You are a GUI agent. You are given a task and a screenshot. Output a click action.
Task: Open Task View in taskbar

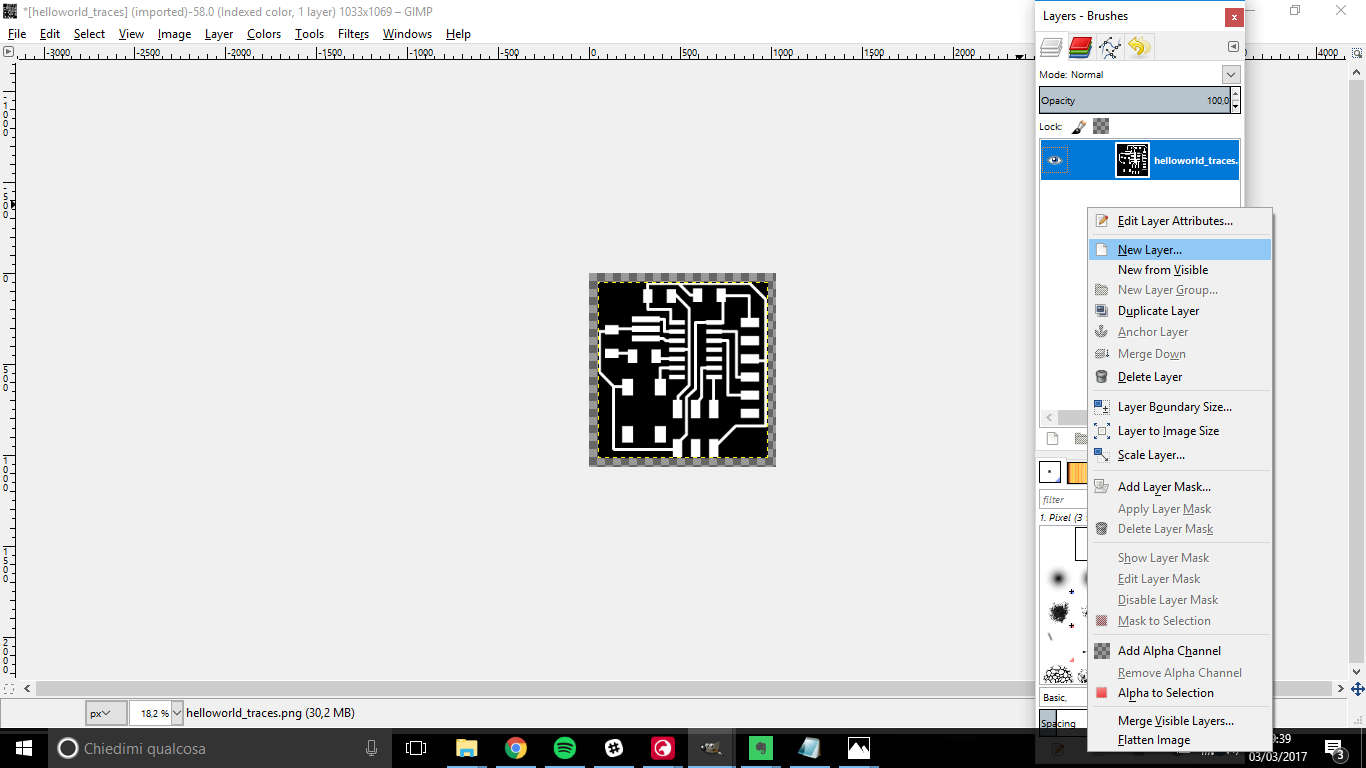click(x=416, y=748)
